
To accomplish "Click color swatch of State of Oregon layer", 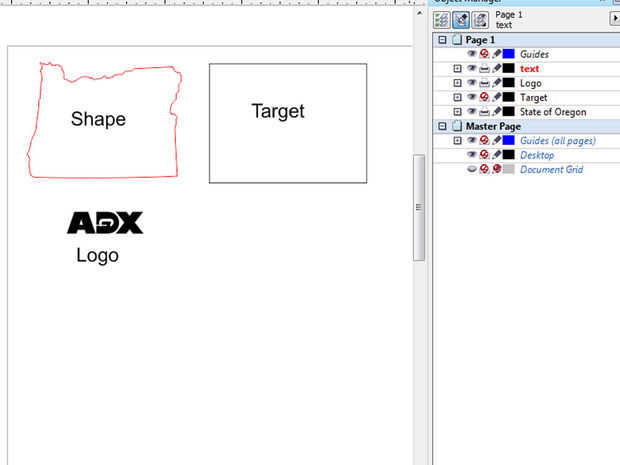I will pyautogui.click(x=508, y=112).
